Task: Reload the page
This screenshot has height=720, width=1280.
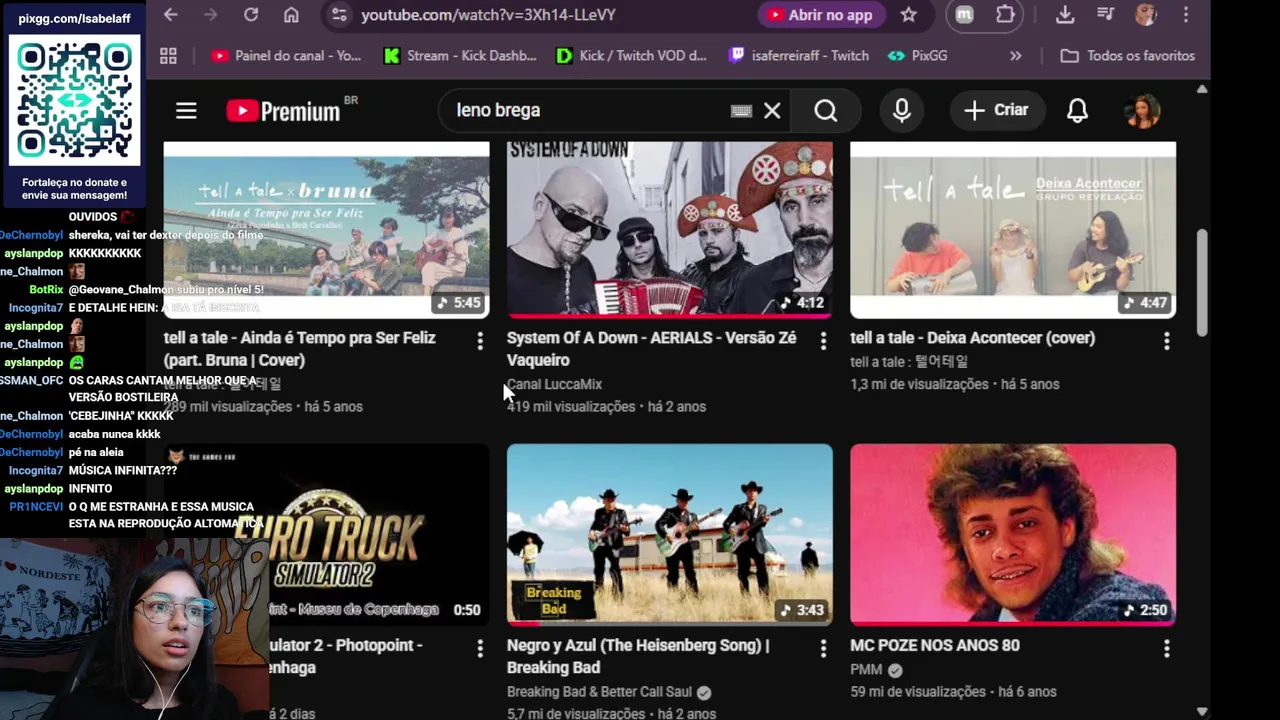Action: [x=251, y=15]
